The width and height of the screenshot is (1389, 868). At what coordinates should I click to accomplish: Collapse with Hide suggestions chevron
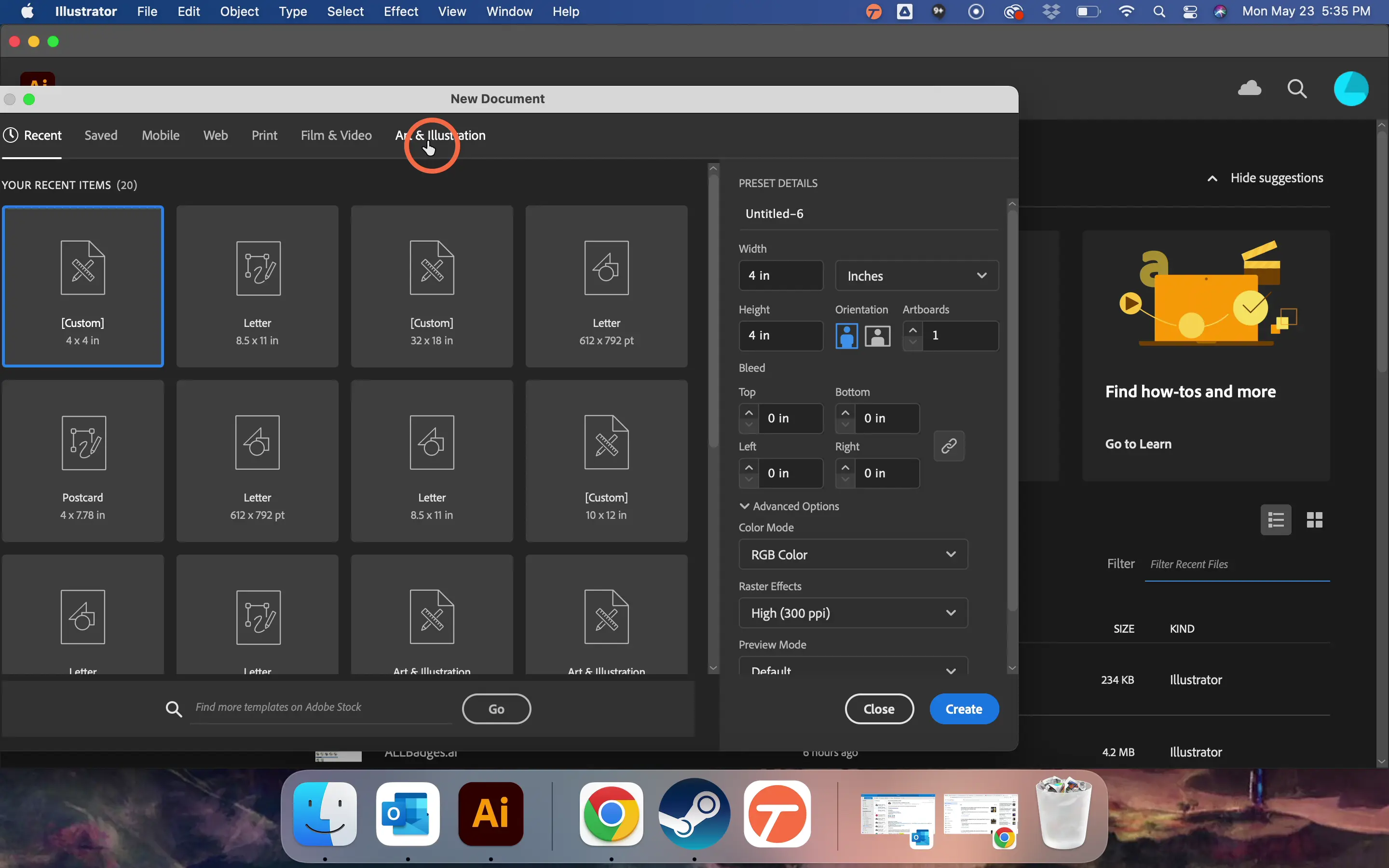point(1212,178)
